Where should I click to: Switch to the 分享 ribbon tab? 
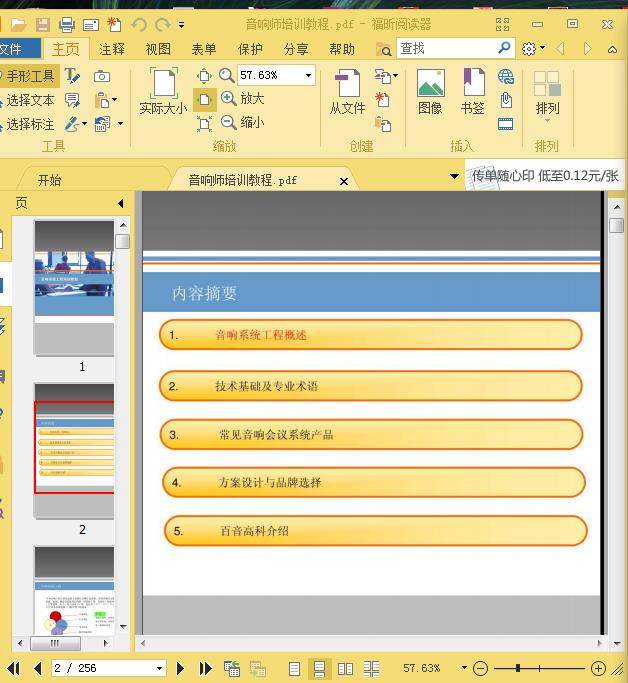tap(296, 49)
